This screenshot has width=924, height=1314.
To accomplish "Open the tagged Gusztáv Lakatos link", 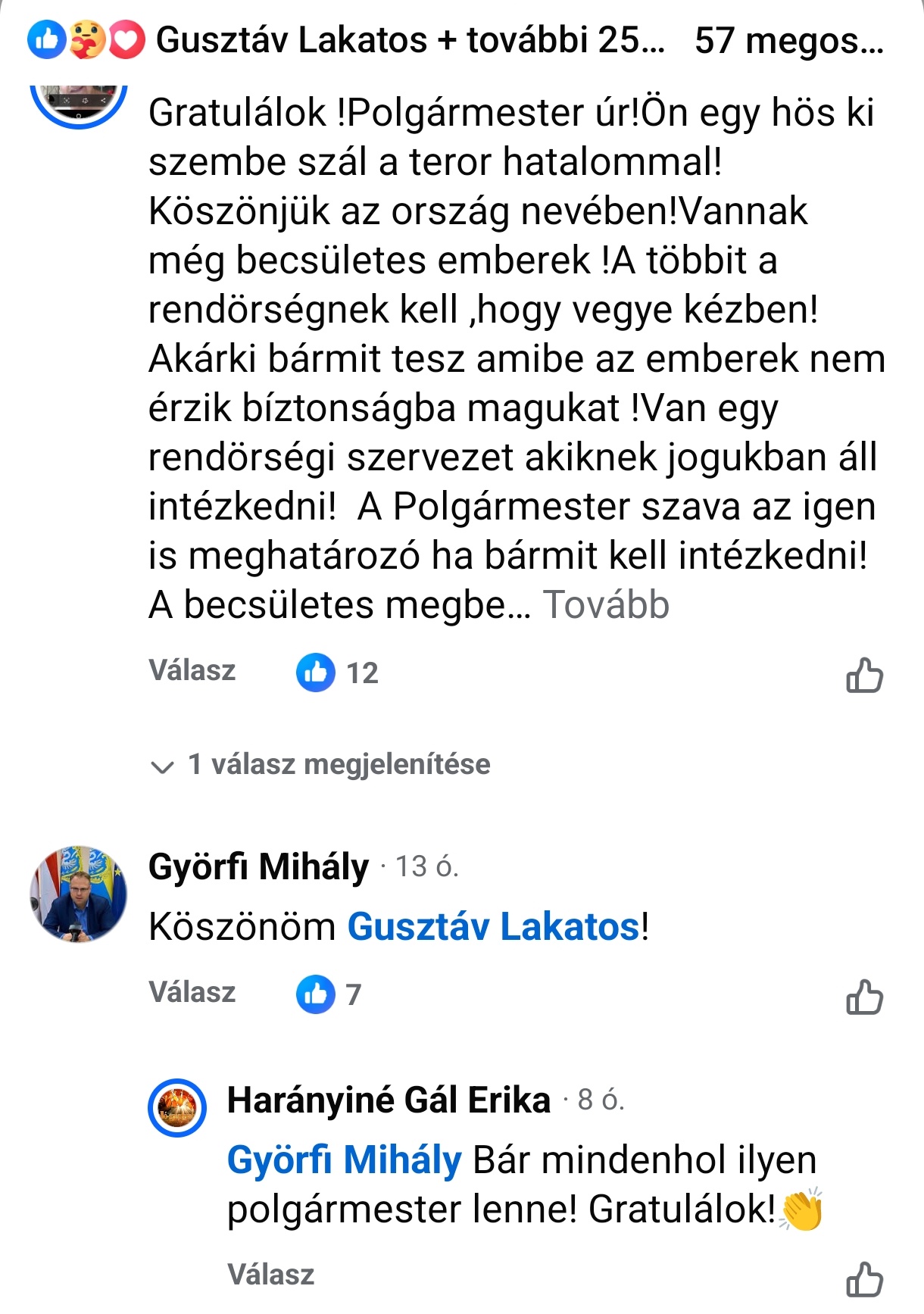I will point(494,926).
